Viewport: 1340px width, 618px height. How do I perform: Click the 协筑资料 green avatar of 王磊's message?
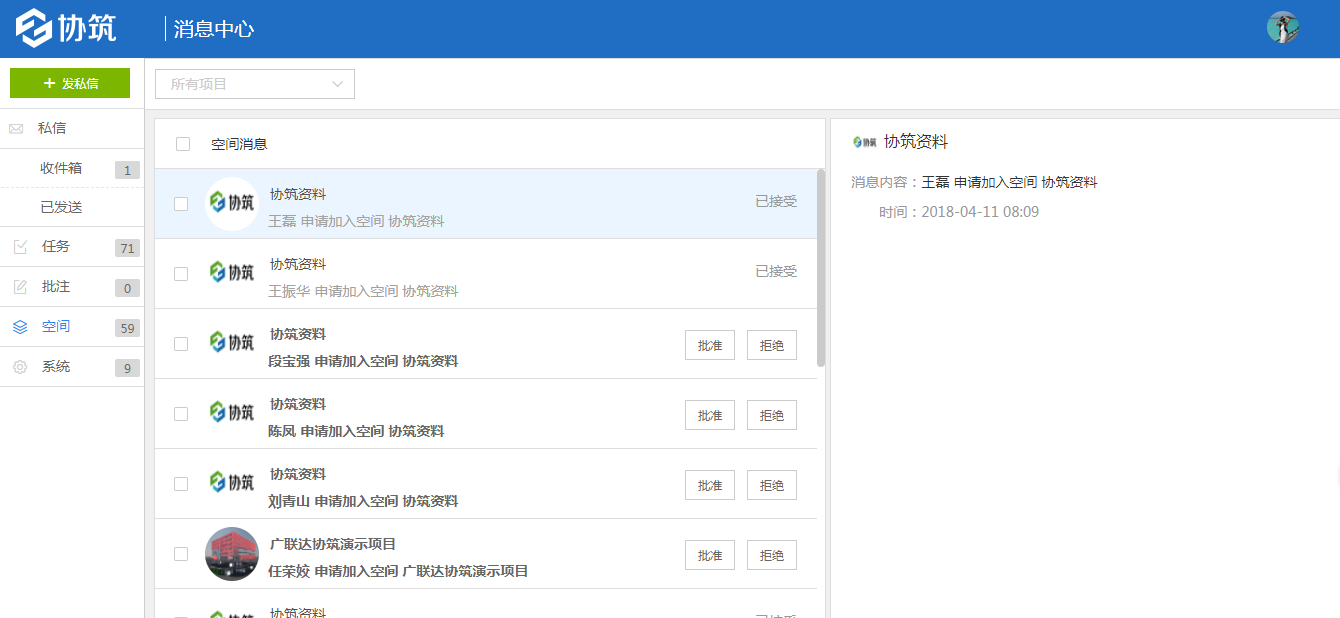point(231,203)
